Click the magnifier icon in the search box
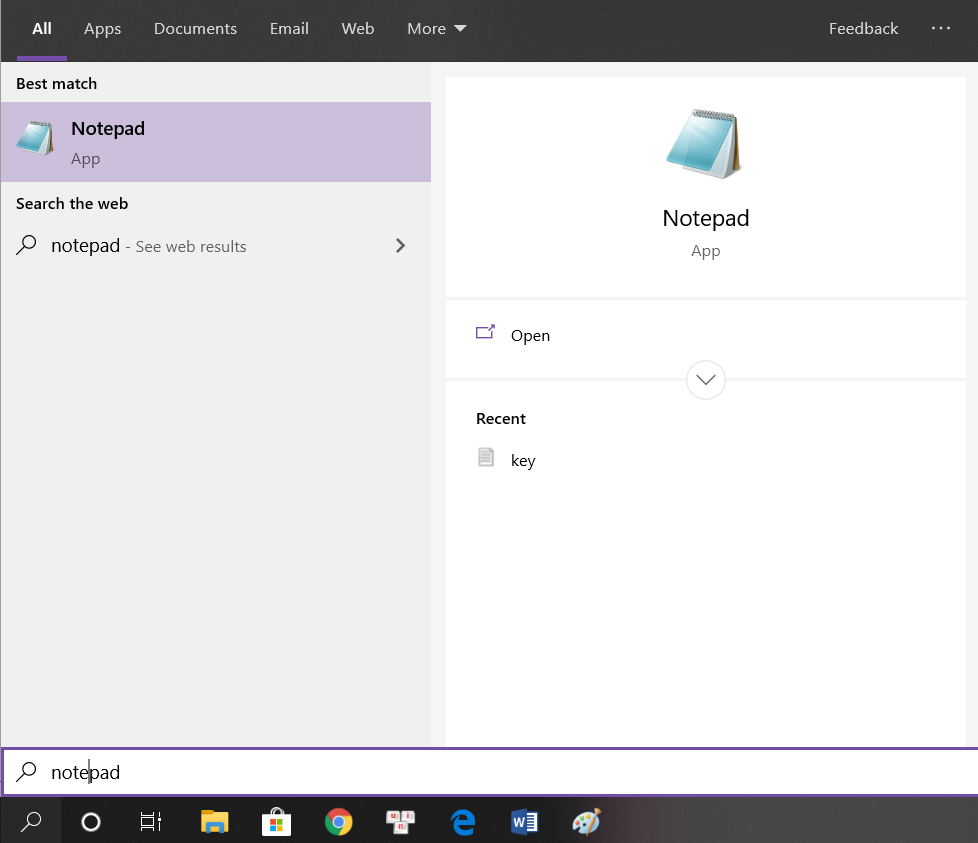 26,772
